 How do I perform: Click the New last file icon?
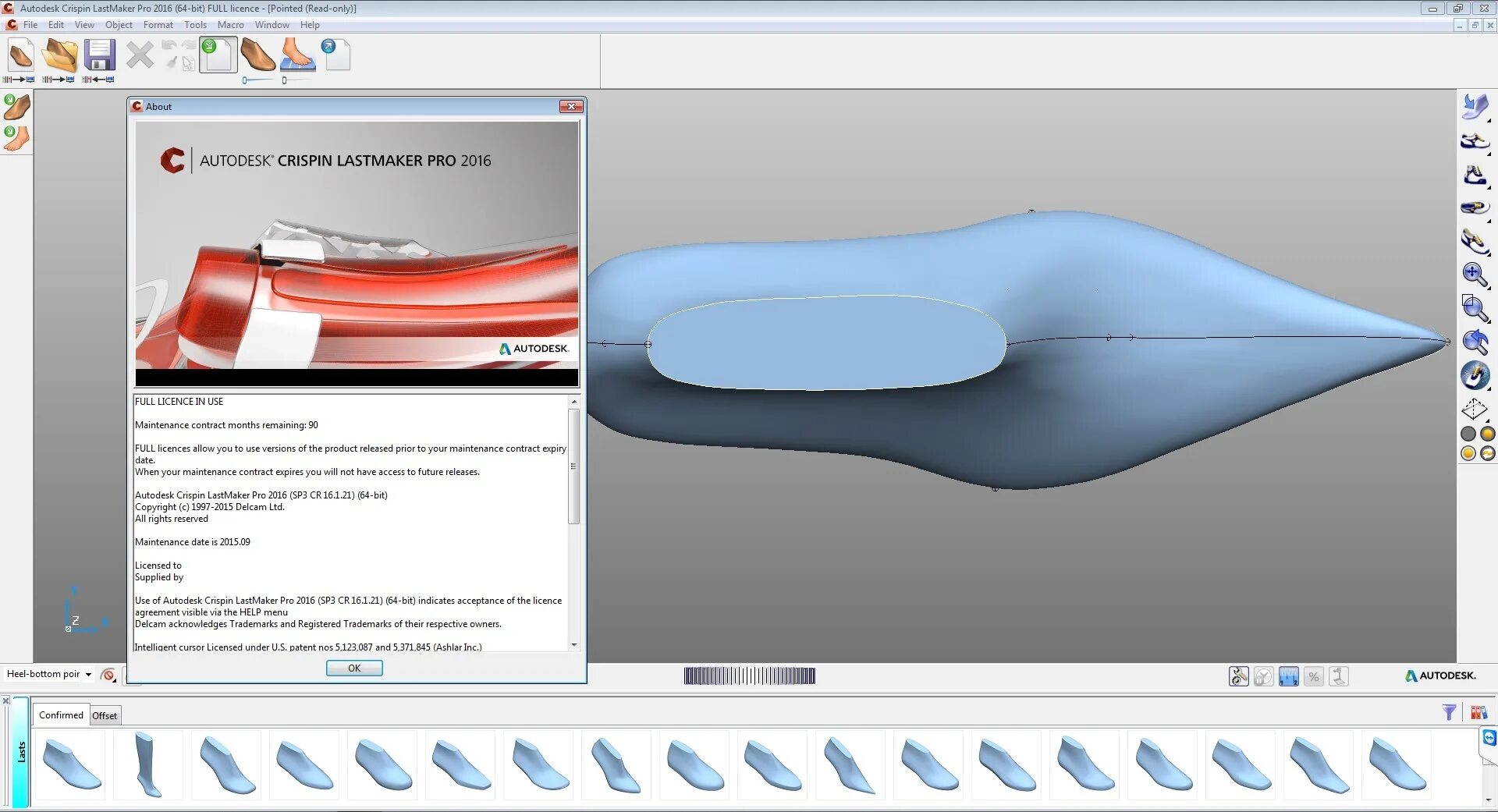pos(20,55)
